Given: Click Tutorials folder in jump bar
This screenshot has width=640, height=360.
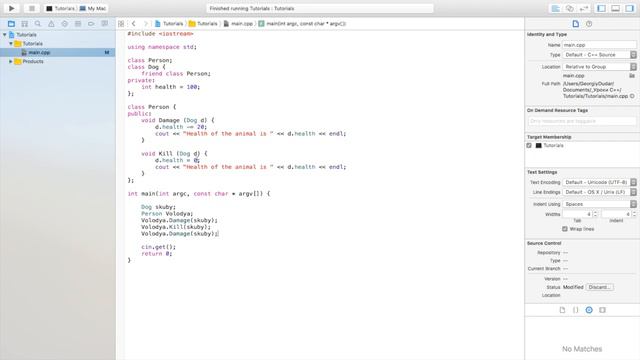Looking at the screenshot, I should click(203, 24).
